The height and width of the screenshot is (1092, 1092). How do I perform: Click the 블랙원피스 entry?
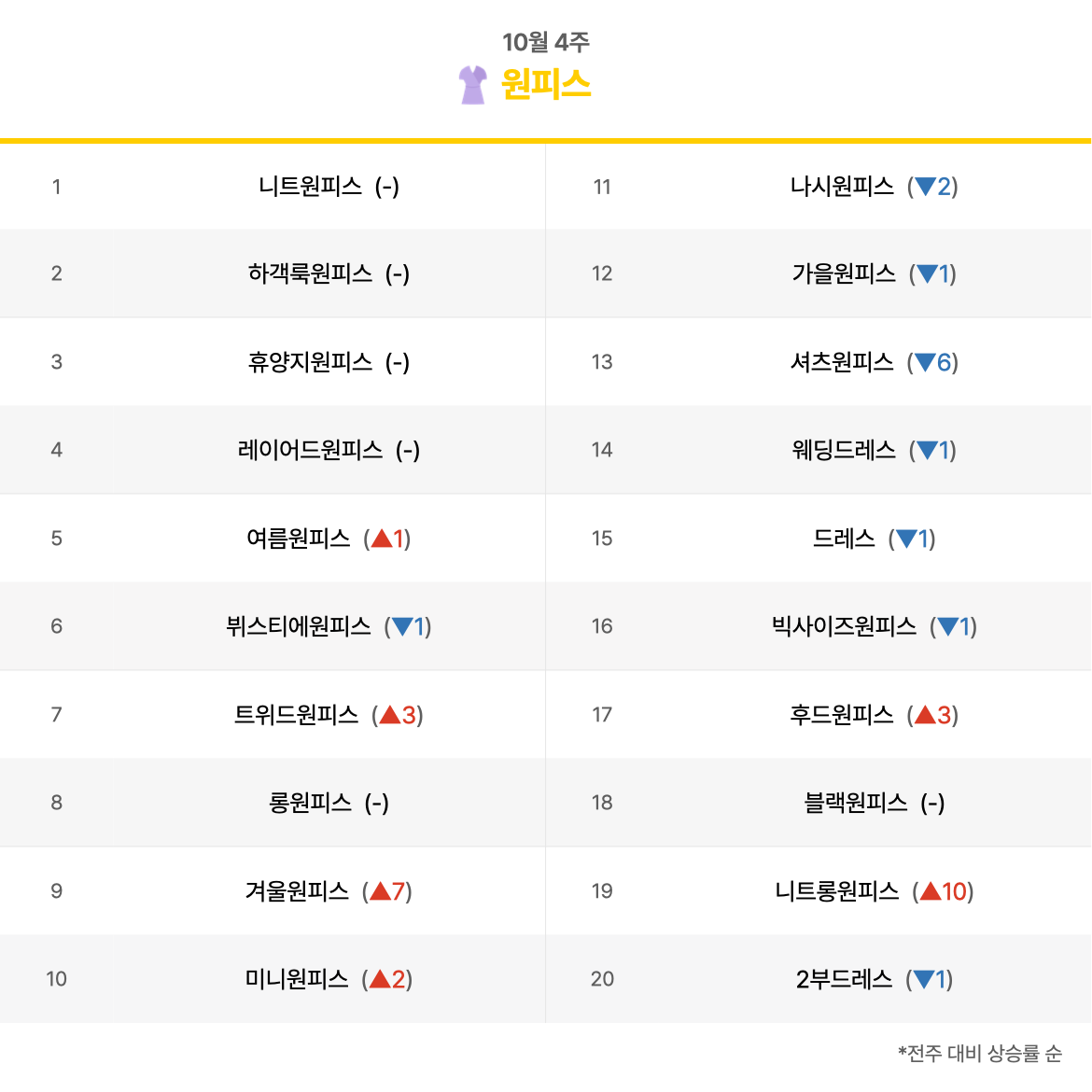coord(855,803)
